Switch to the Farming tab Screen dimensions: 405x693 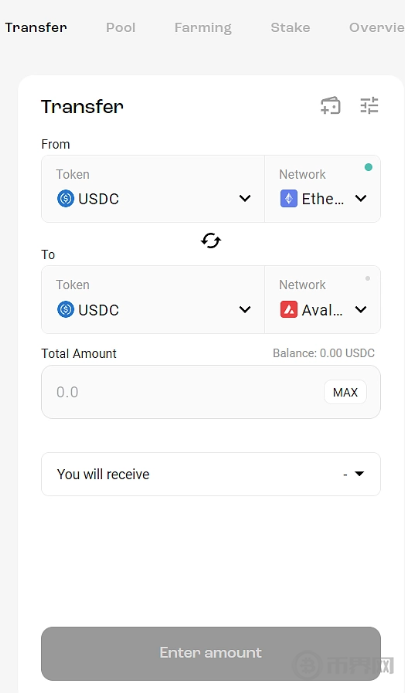[203, 28]
